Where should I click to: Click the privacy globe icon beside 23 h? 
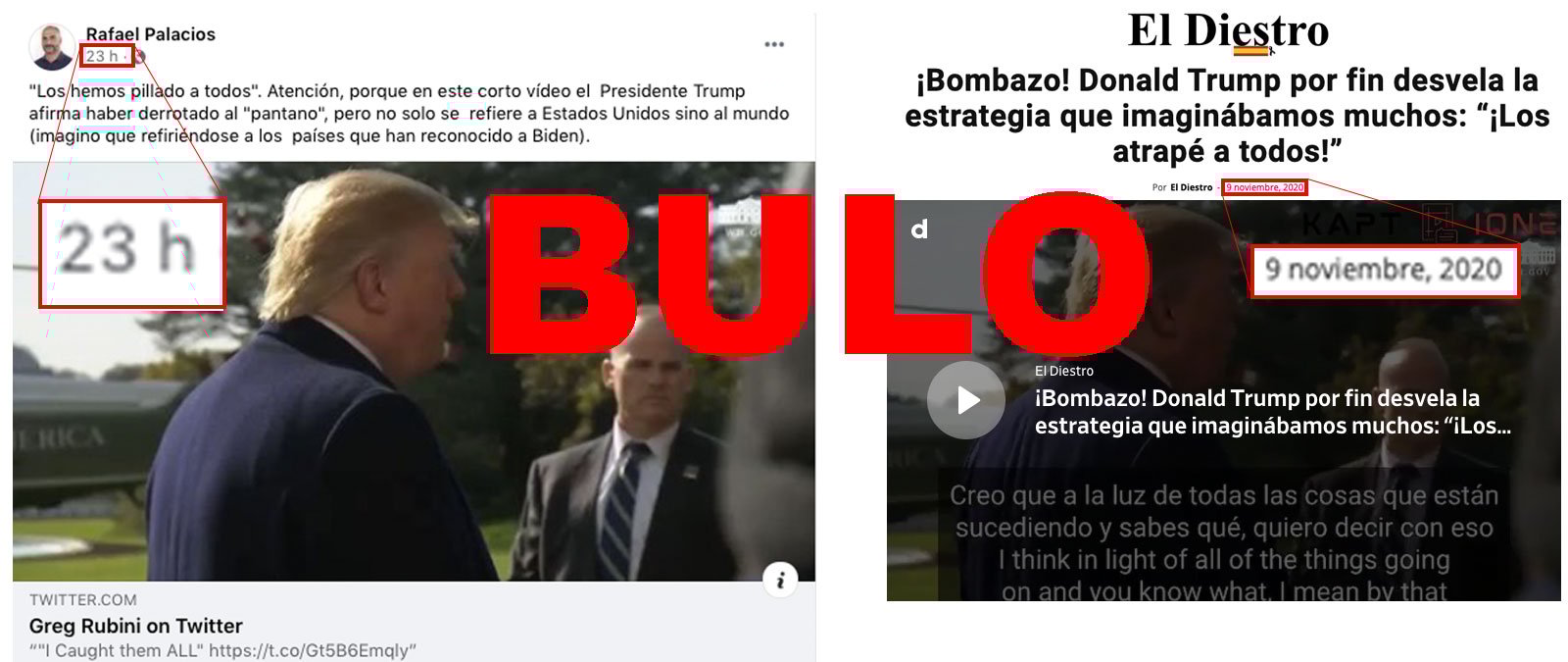(141, 57)
